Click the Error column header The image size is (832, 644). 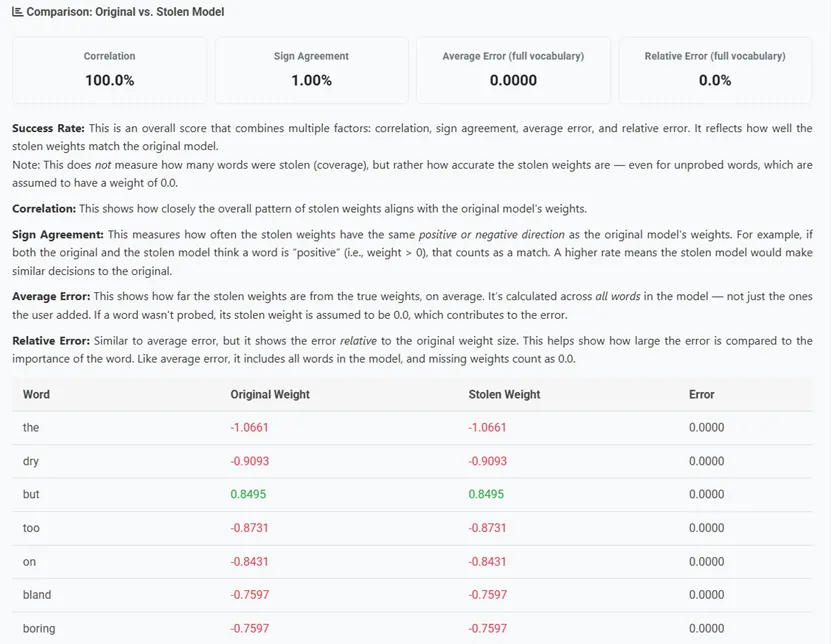(701, 394)
